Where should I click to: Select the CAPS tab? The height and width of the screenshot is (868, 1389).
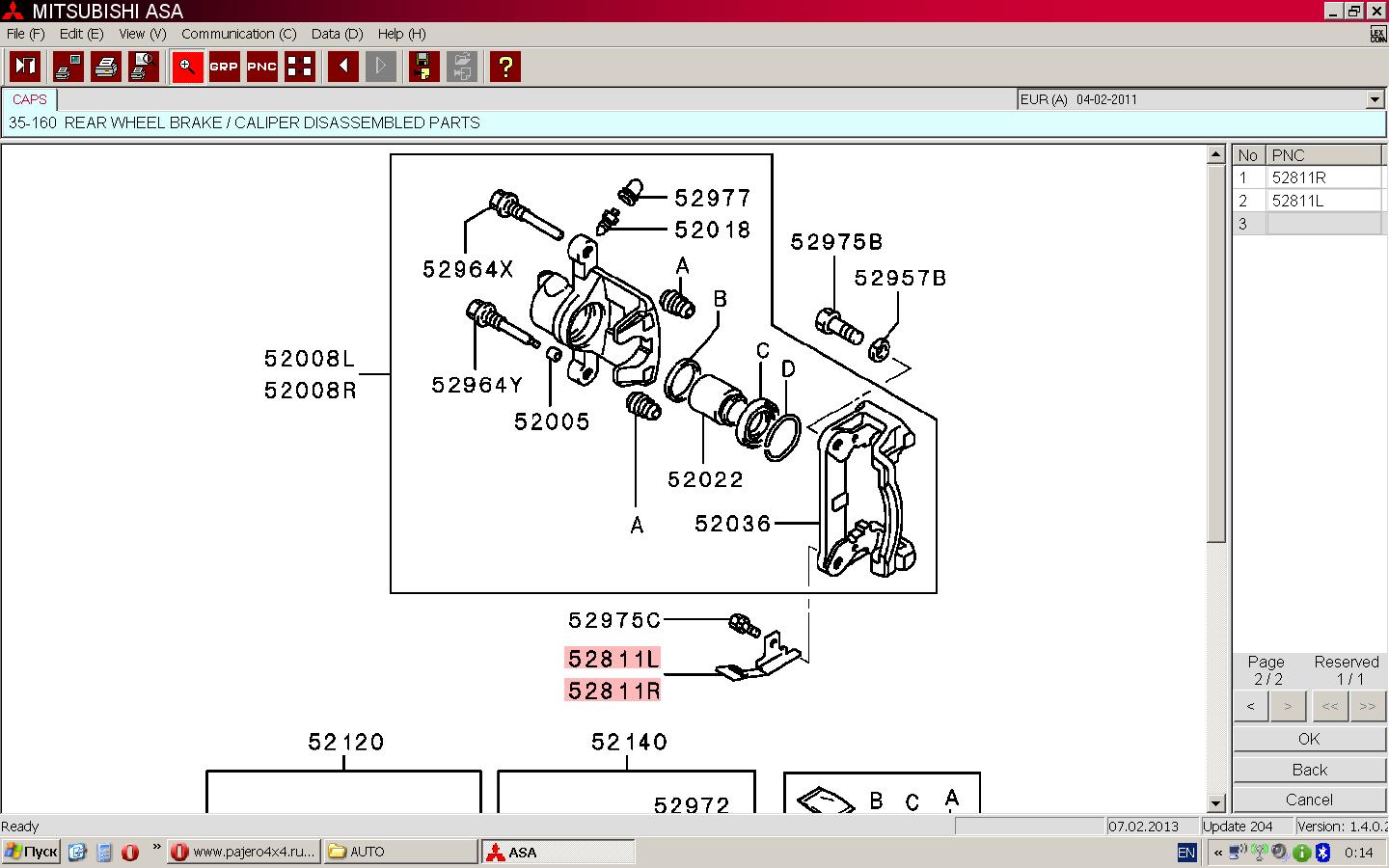pyautogui.click(x=30, y=99)
